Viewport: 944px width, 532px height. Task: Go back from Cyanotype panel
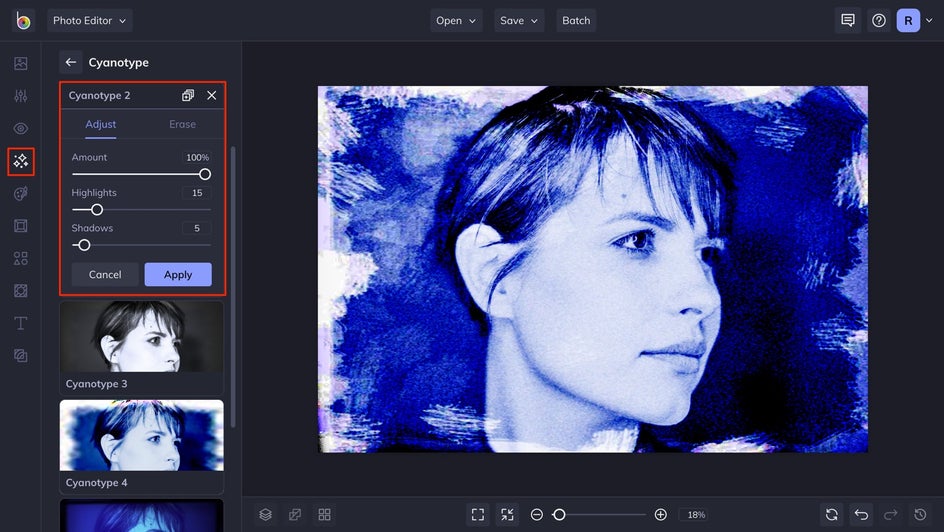[x=70, y=62]
